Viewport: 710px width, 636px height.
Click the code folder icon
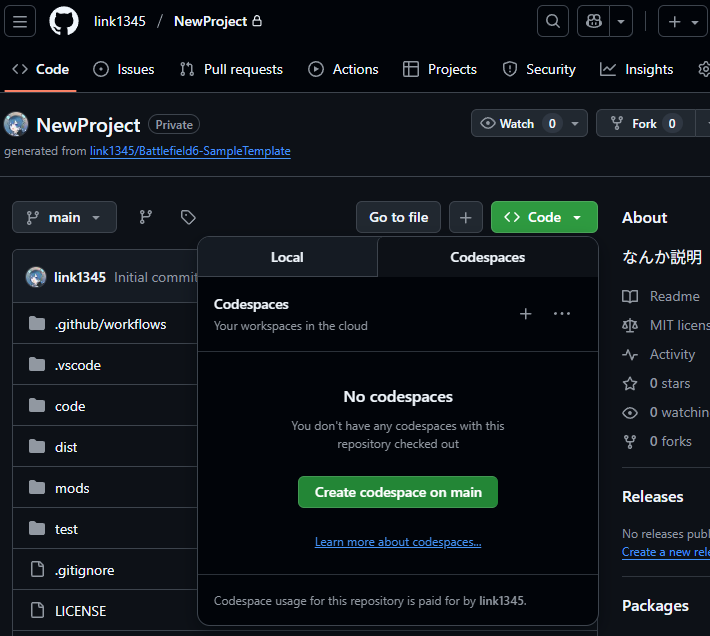(37, 405)
